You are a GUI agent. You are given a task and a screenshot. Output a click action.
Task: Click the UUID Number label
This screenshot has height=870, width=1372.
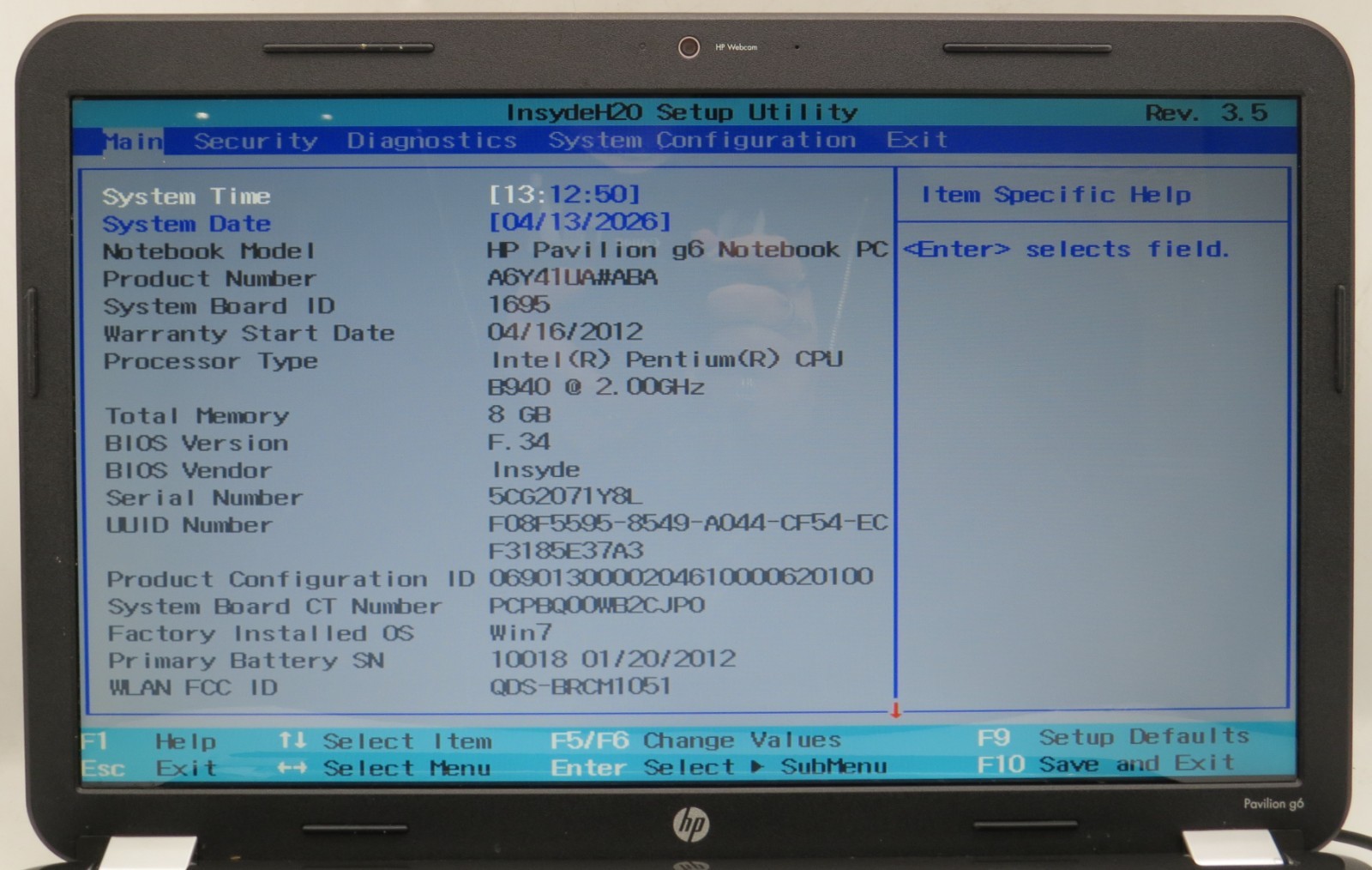pos(189,525)
